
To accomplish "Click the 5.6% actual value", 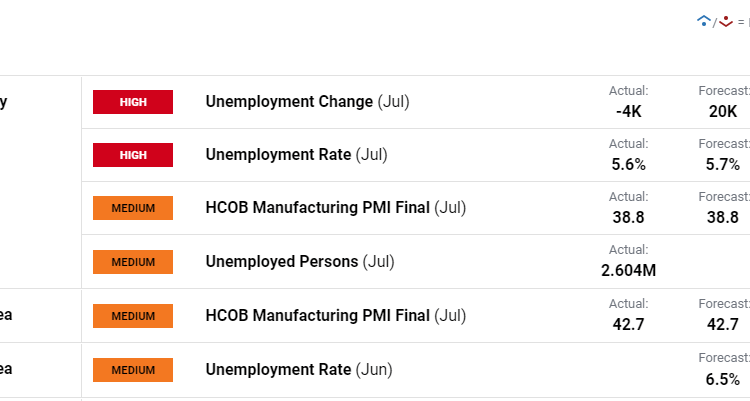I will tap(629, 164).
